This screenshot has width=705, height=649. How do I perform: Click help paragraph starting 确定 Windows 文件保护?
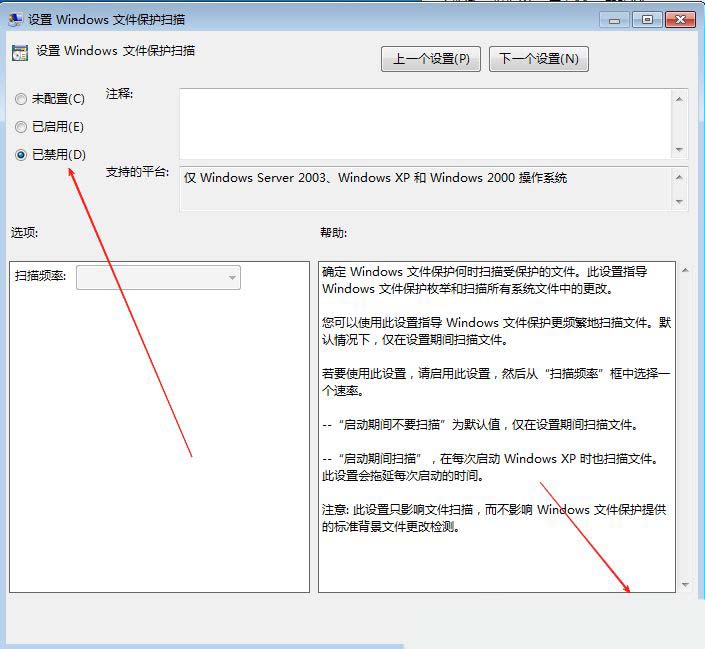pyautogui.click(x=484, y=280)
